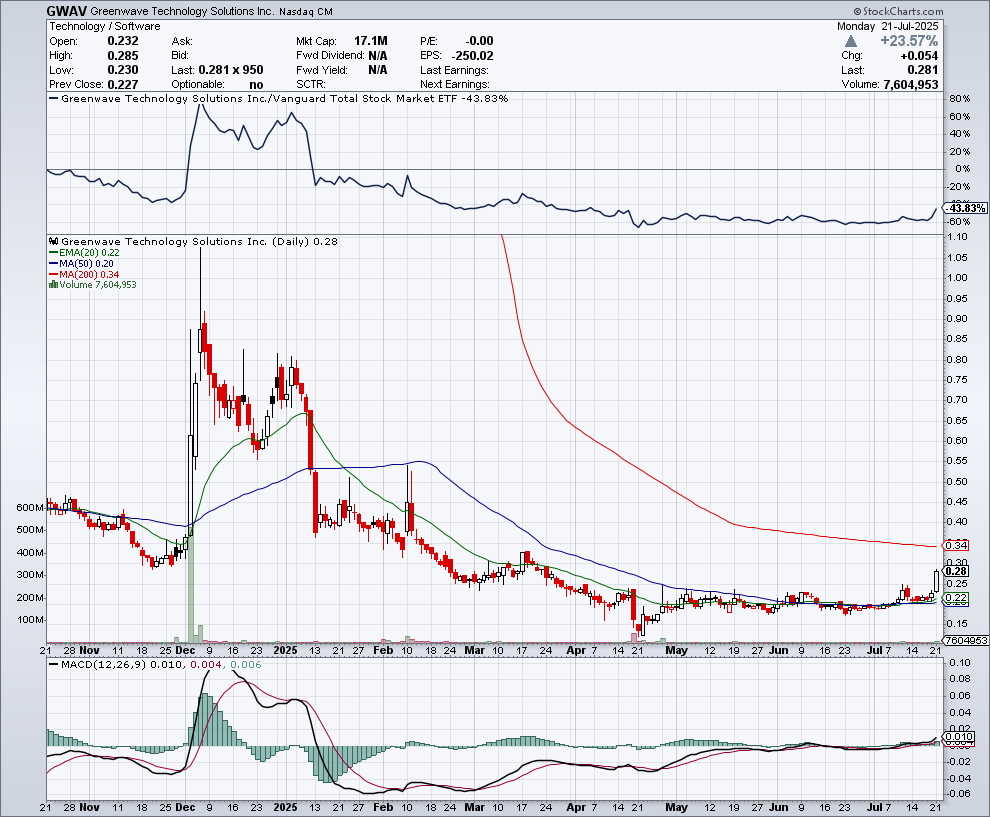Click the GWAV ticker symbol in the header
Image resolution: width=990 pixels, height=817 pixels.
click(x=67, y=11)
